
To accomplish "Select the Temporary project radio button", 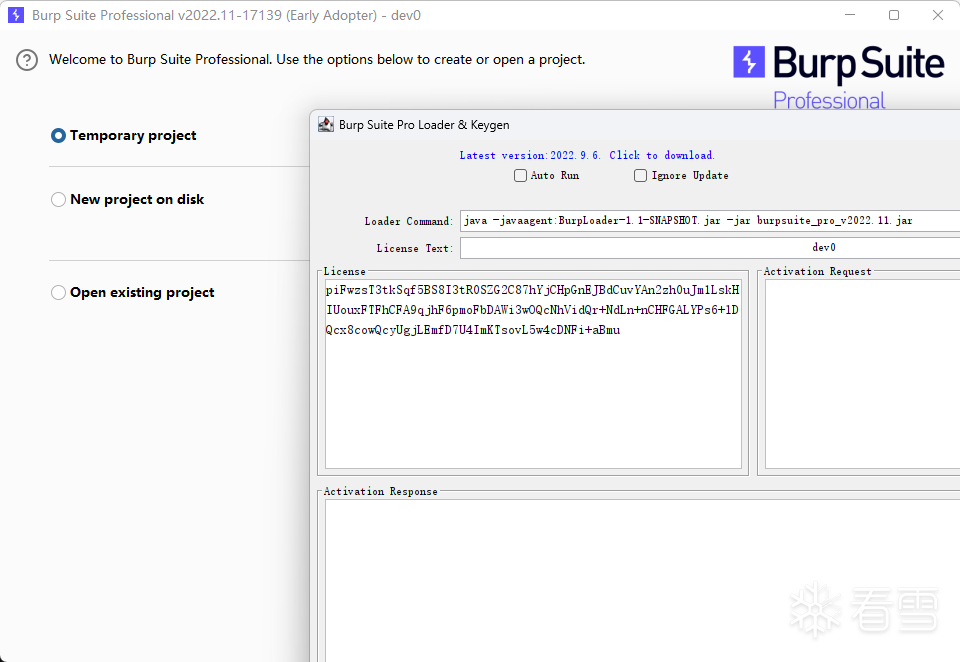I will click(x=58, y=135).
